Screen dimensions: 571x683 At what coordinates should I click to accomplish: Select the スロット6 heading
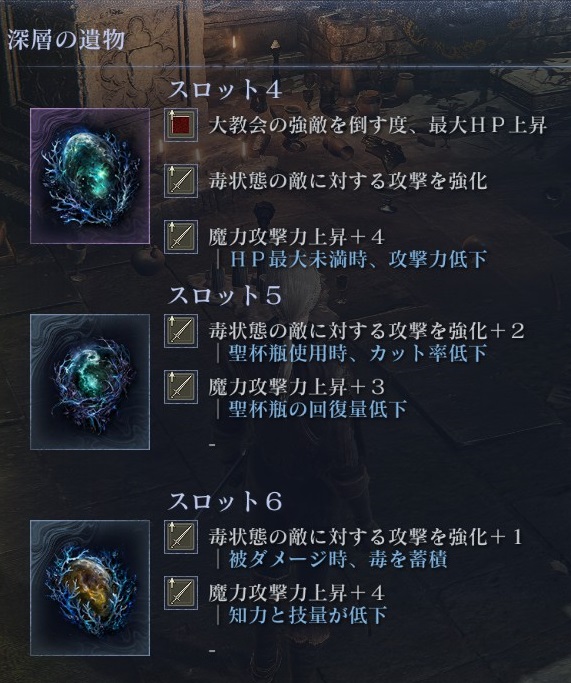[225, 501]
